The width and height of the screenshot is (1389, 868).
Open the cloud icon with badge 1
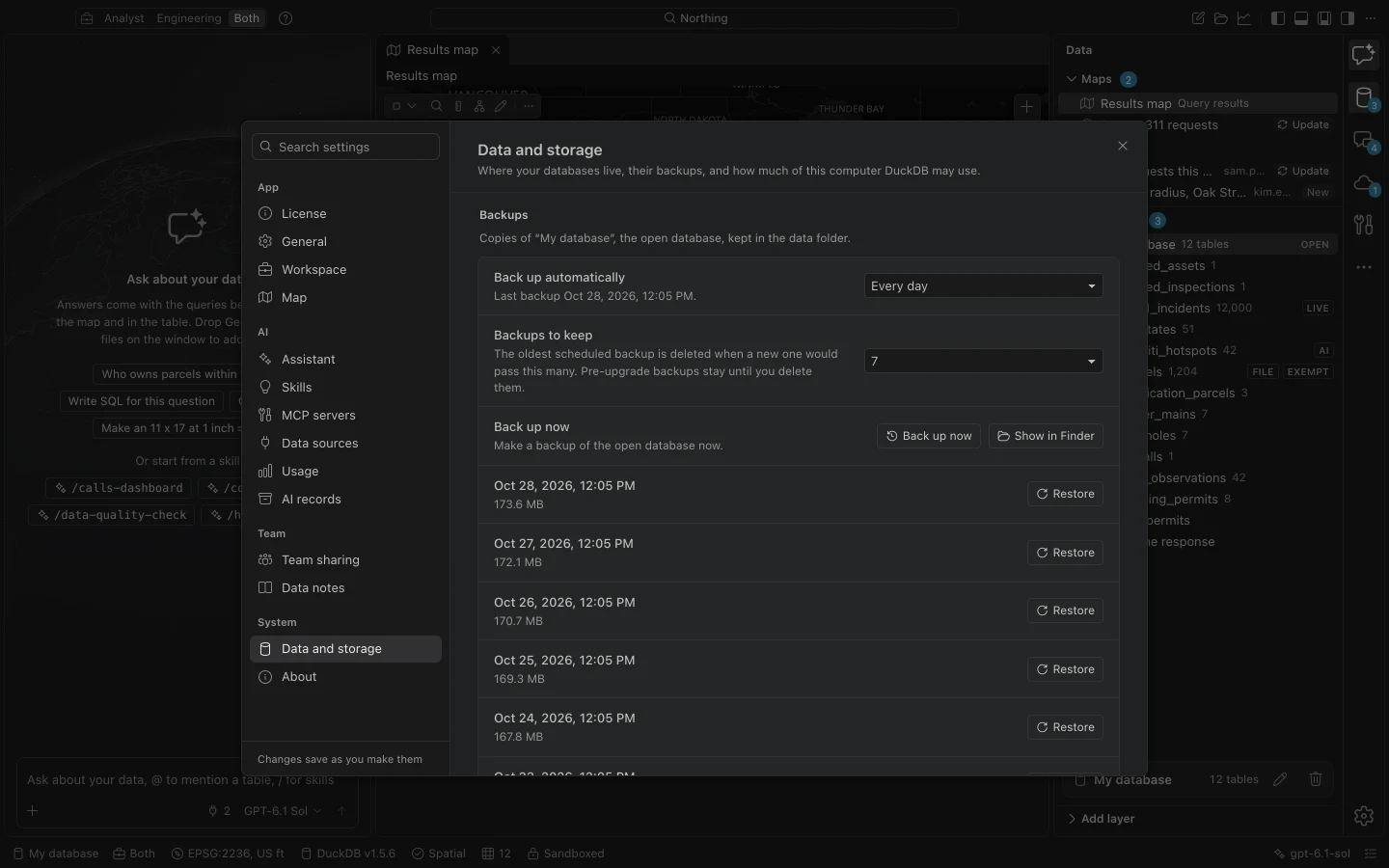coord(1364,183)
